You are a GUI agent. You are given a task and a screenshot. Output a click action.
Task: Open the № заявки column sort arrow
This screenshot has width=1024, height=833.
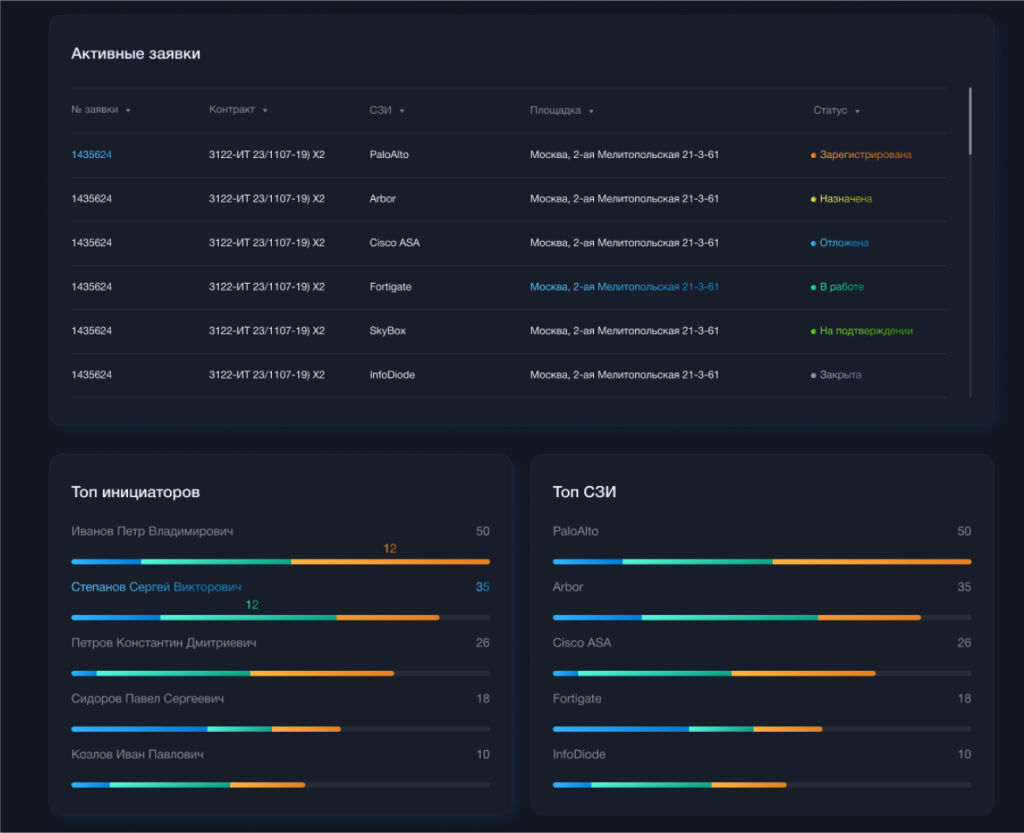pyautogui.click(x=128, y=111)
